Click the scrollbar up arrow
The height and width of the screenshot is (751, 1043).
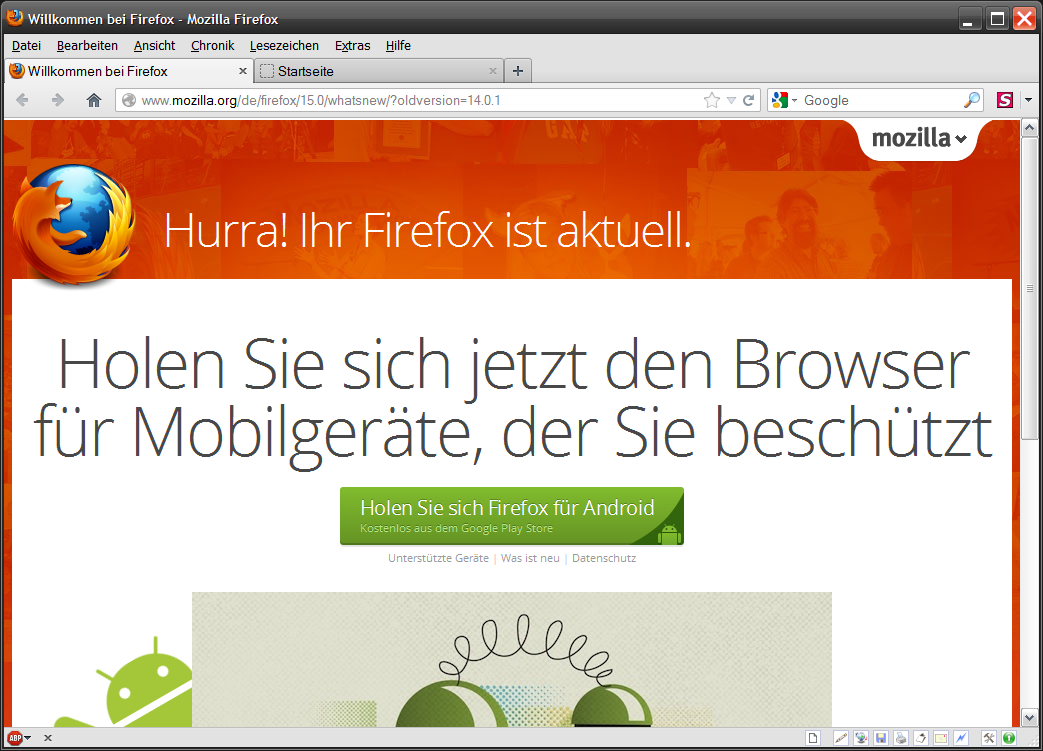[x=1030, y=128]
